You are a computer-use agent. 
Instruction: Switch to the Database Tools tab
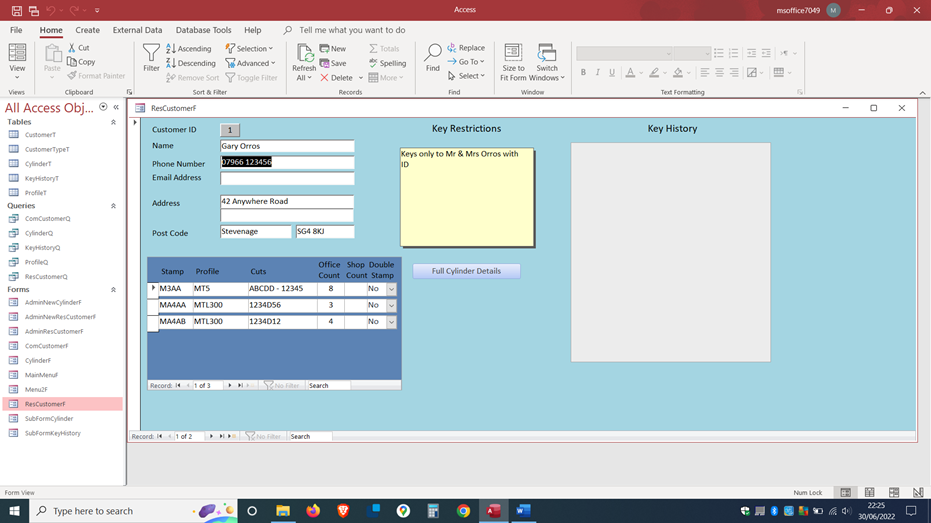[x=203, y=30]
